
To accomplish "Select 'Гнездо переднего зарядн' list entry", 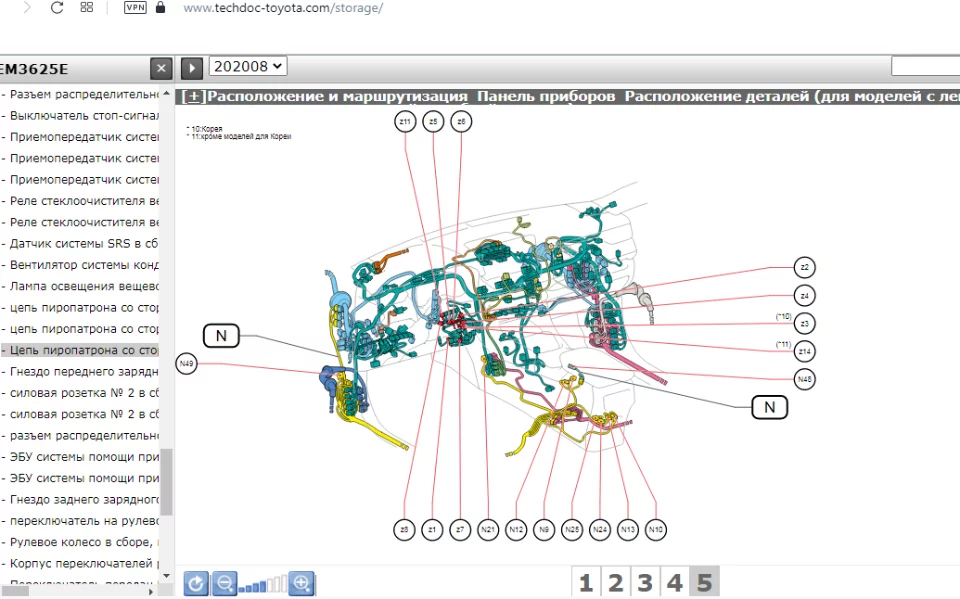I will (x=80, y=372).
